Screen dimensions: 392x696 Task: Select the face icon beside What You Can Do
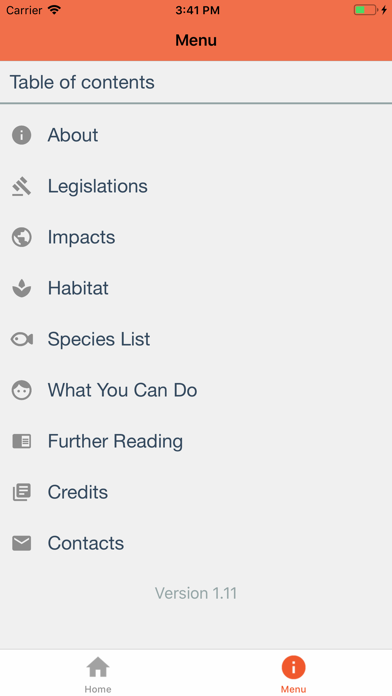21,390
